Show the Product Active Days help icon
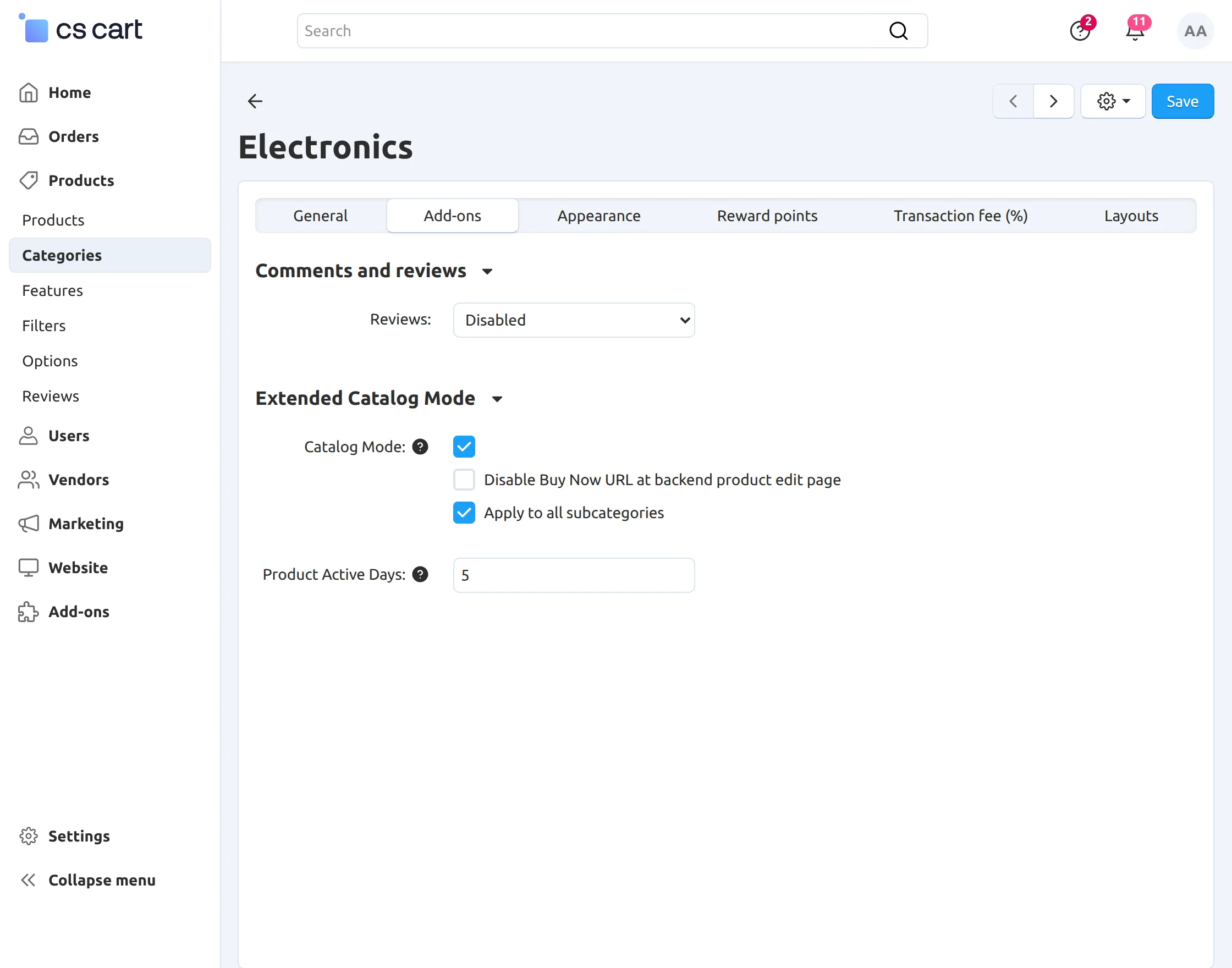The width and height of the screenshot is (1232, 968). click(x=420, y=575)
